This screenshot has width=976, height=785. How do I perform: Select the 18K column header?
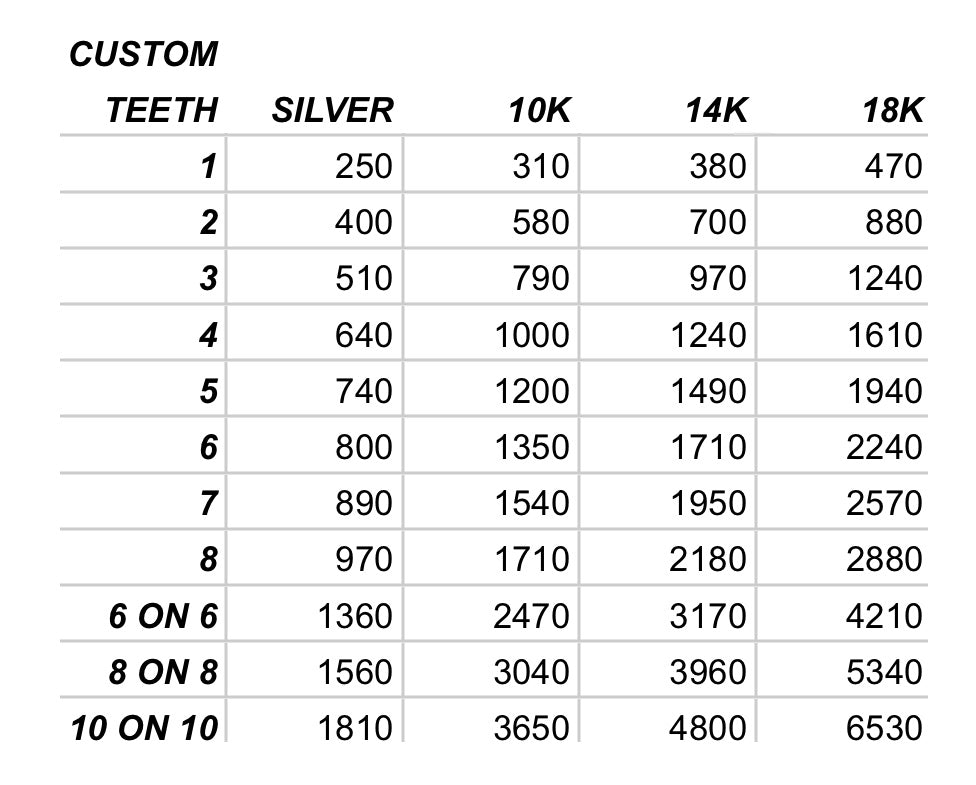click(x=893, y=110)
